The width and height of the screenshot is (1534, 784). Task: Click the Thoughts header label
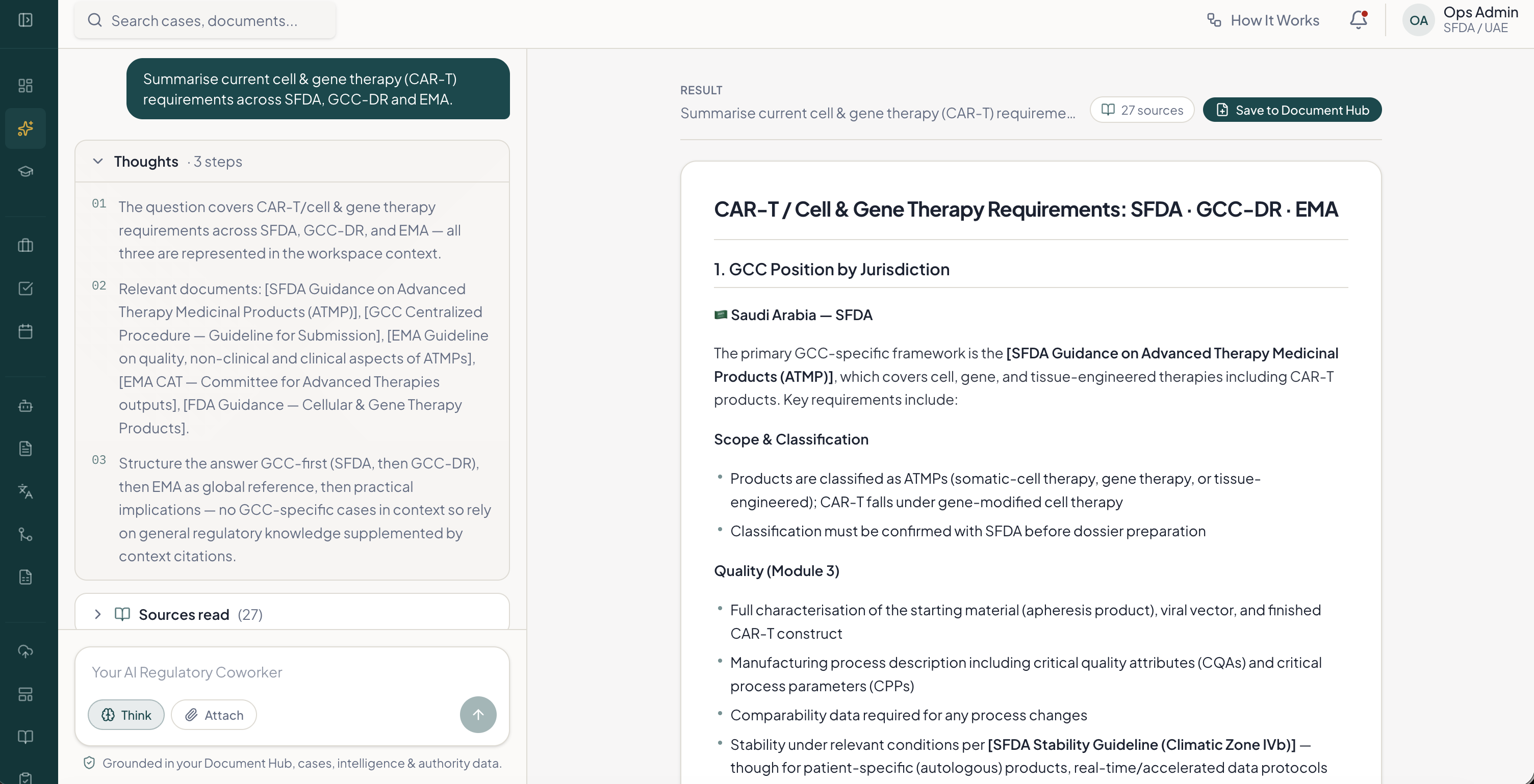146,161
